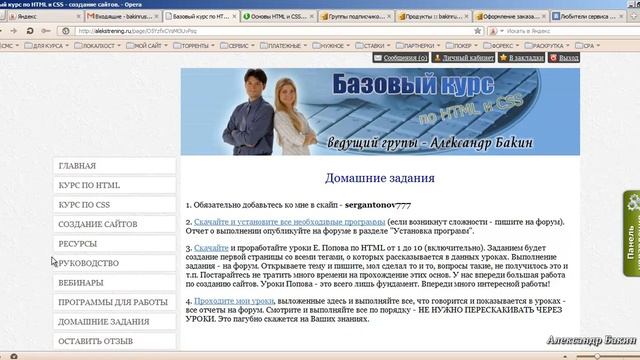Reload the current page

(30, 31)
